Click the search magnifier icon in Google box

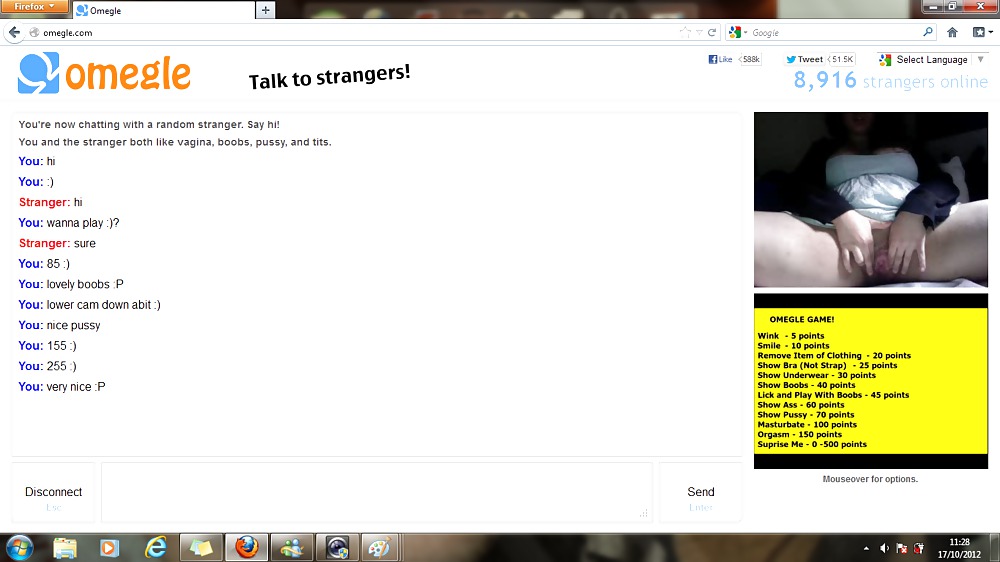tap(928, 32)
